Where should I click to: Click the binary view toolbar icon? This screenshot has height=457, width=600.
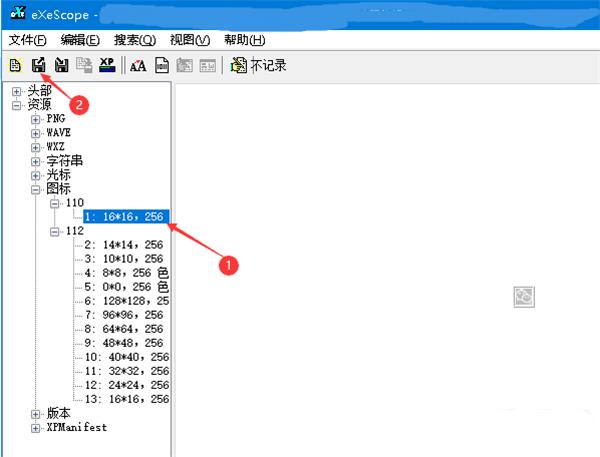coord(161,66)
